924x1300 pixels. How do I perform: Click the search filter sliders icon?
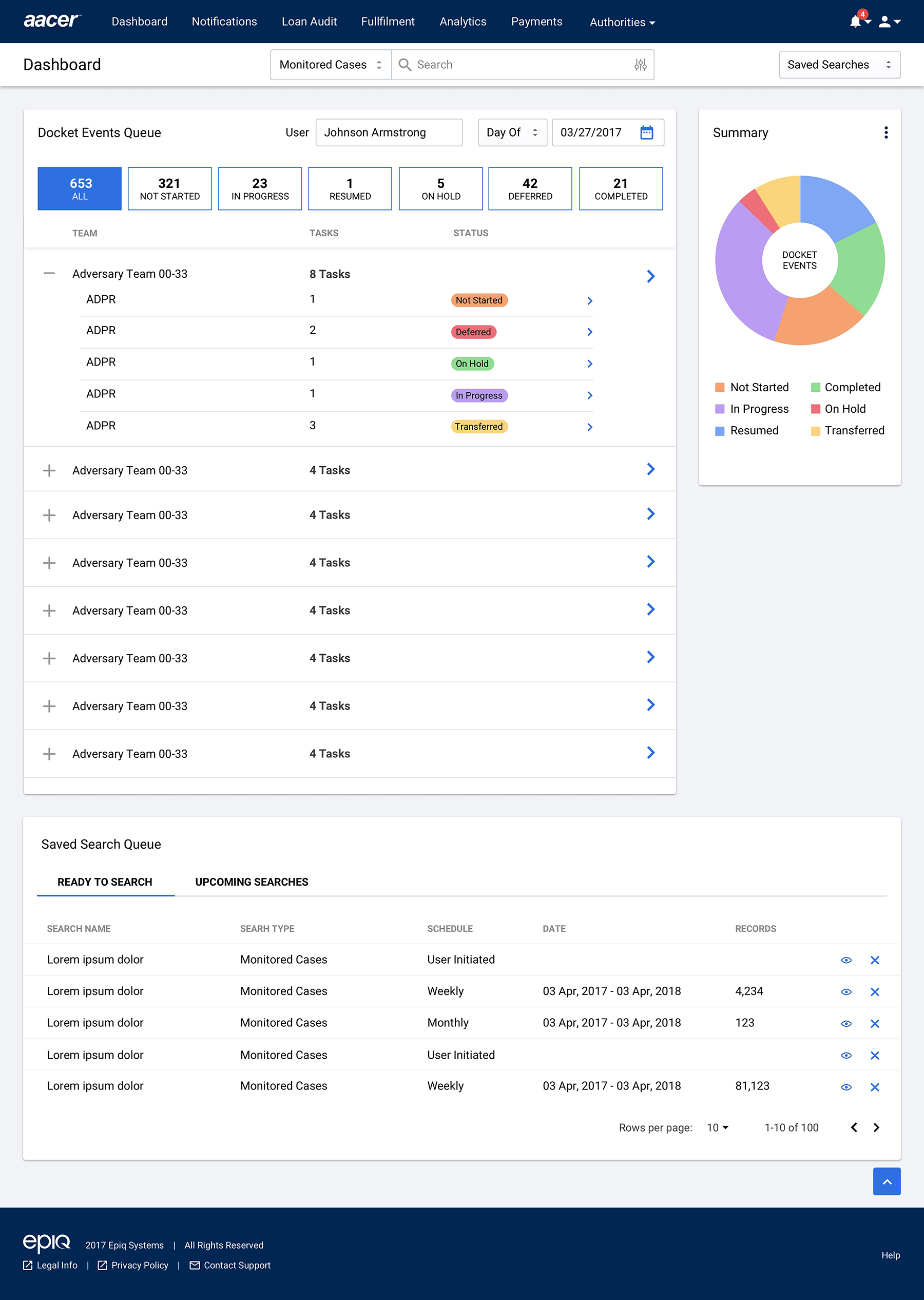640,65
